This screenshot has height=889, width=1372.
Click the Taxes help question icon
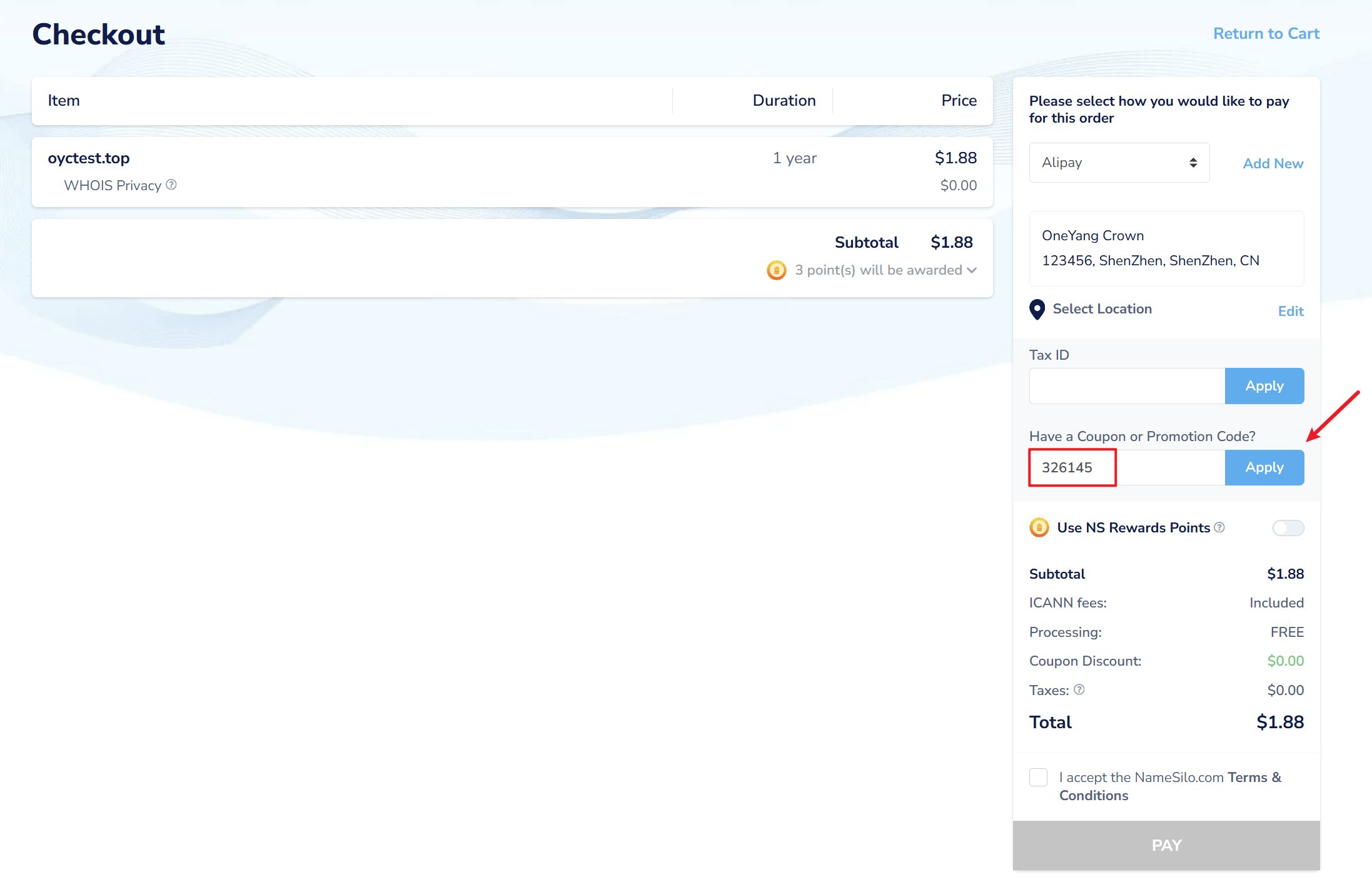[1079, 689]
